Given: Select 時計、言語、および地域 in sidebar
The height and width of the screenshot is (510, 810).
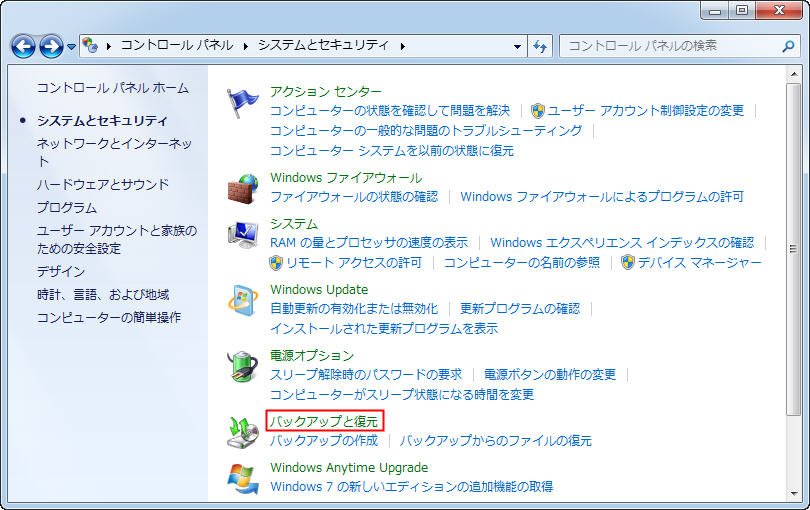Looking at the screenshot, I should (103, 295).
